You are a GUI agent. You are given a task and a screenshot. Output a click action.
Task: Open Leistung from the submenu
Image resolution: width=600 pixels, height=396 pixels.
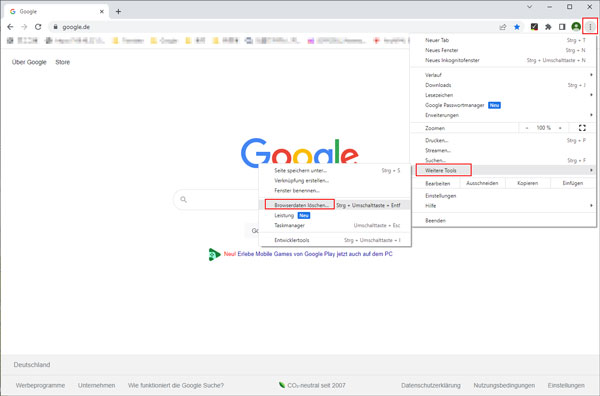[x=335, y=215]
